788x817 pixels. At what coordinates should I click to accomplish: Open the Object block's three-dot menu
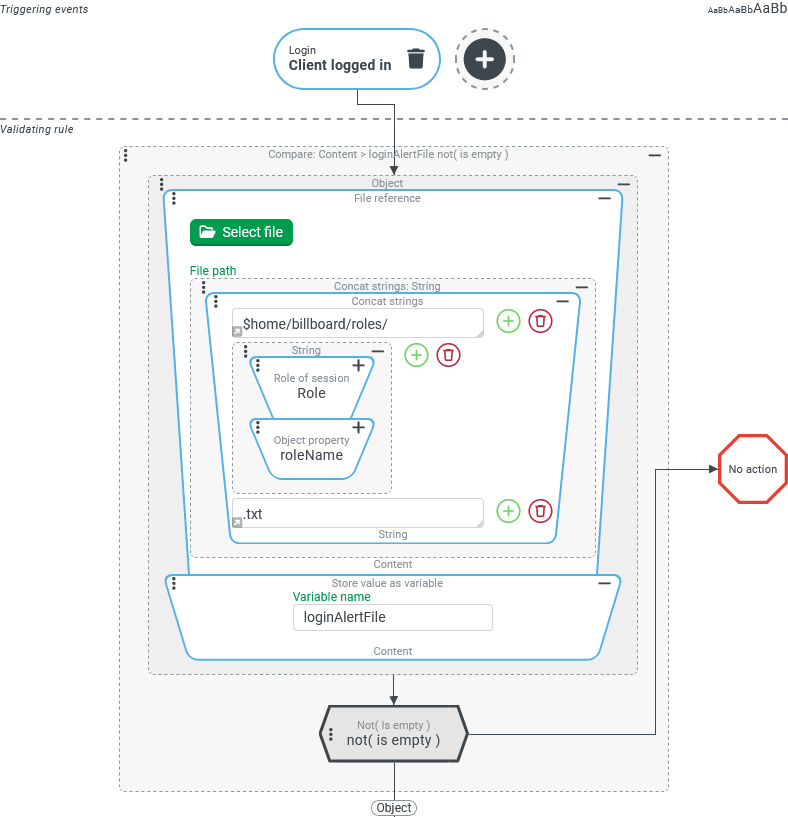[x=162, y=184]
